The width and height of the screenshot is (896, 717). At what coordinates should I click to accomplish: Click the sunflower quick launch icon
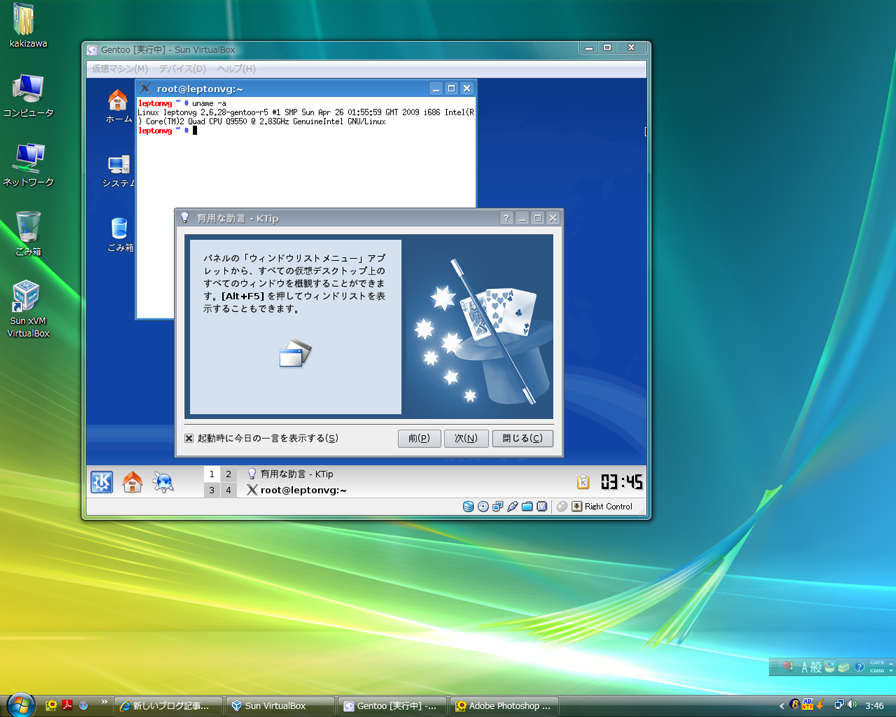(x=51, y=706)
